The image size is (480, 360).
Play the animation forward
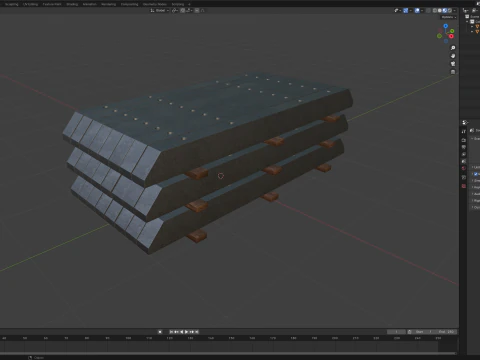pos(186,332)
